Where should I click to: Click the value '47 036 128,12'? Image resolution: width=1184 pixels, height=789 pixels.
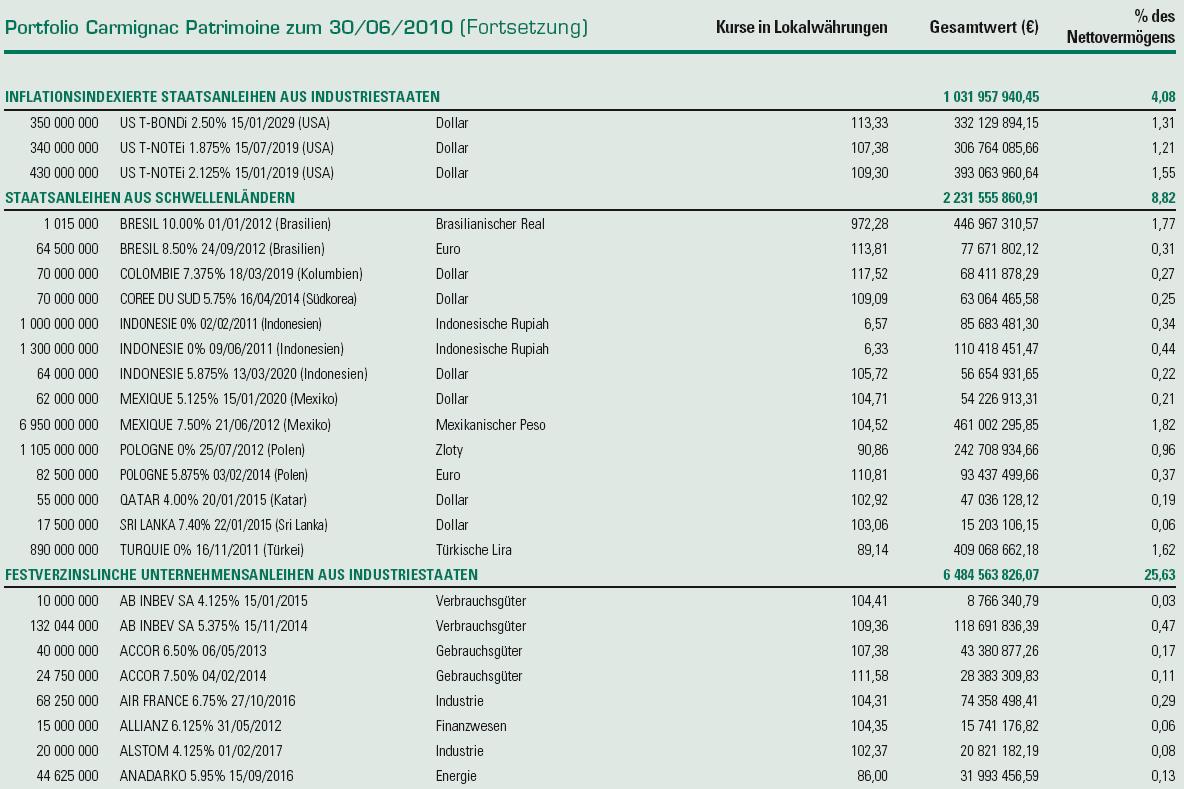point(999,500)
